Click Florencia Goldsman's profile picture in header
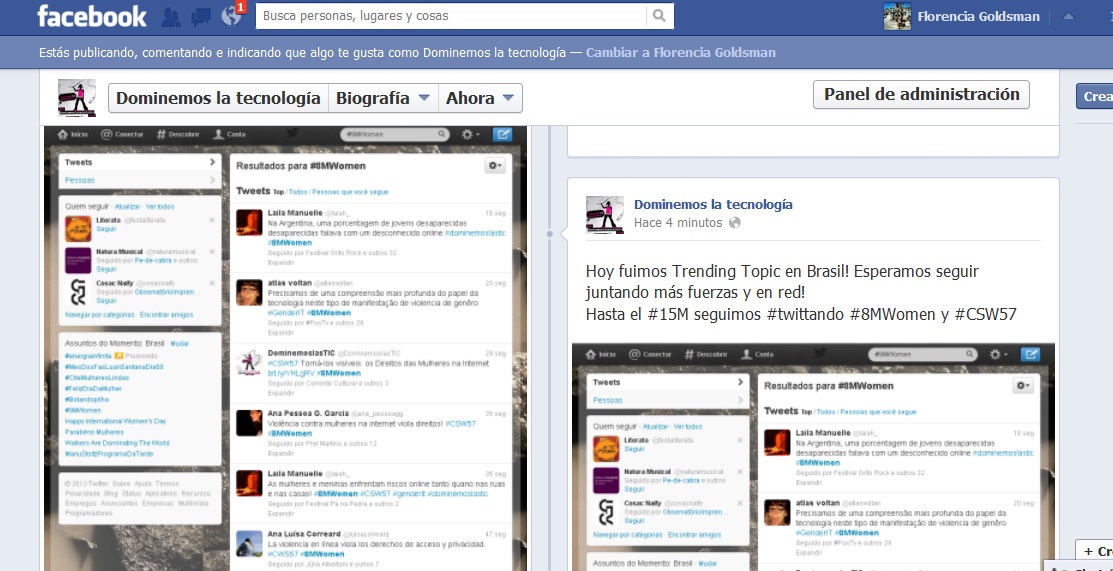 coord(897,16)
